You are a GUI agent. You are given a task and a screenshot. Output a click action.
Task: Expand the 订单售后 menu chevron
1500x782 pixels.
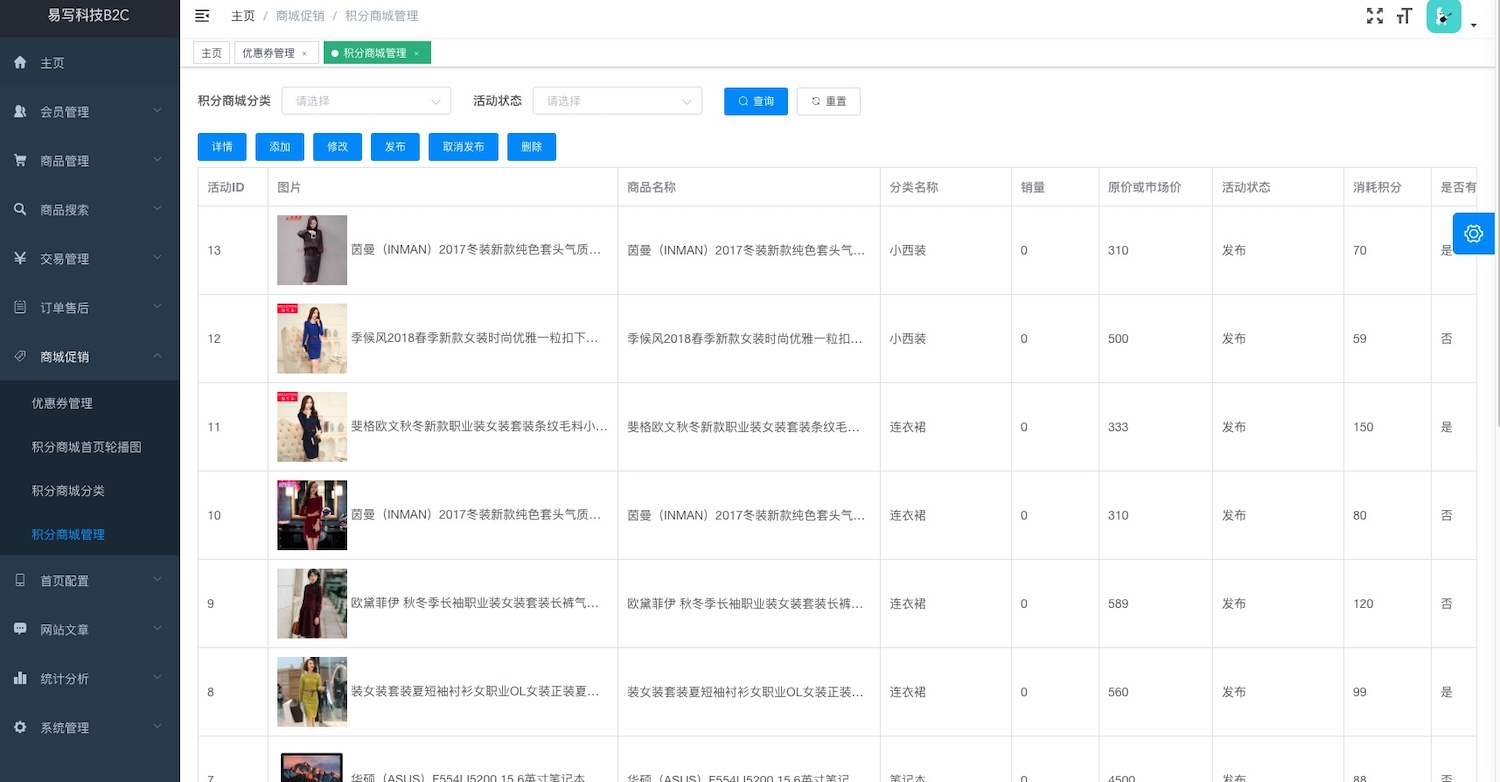pos(157,307)
